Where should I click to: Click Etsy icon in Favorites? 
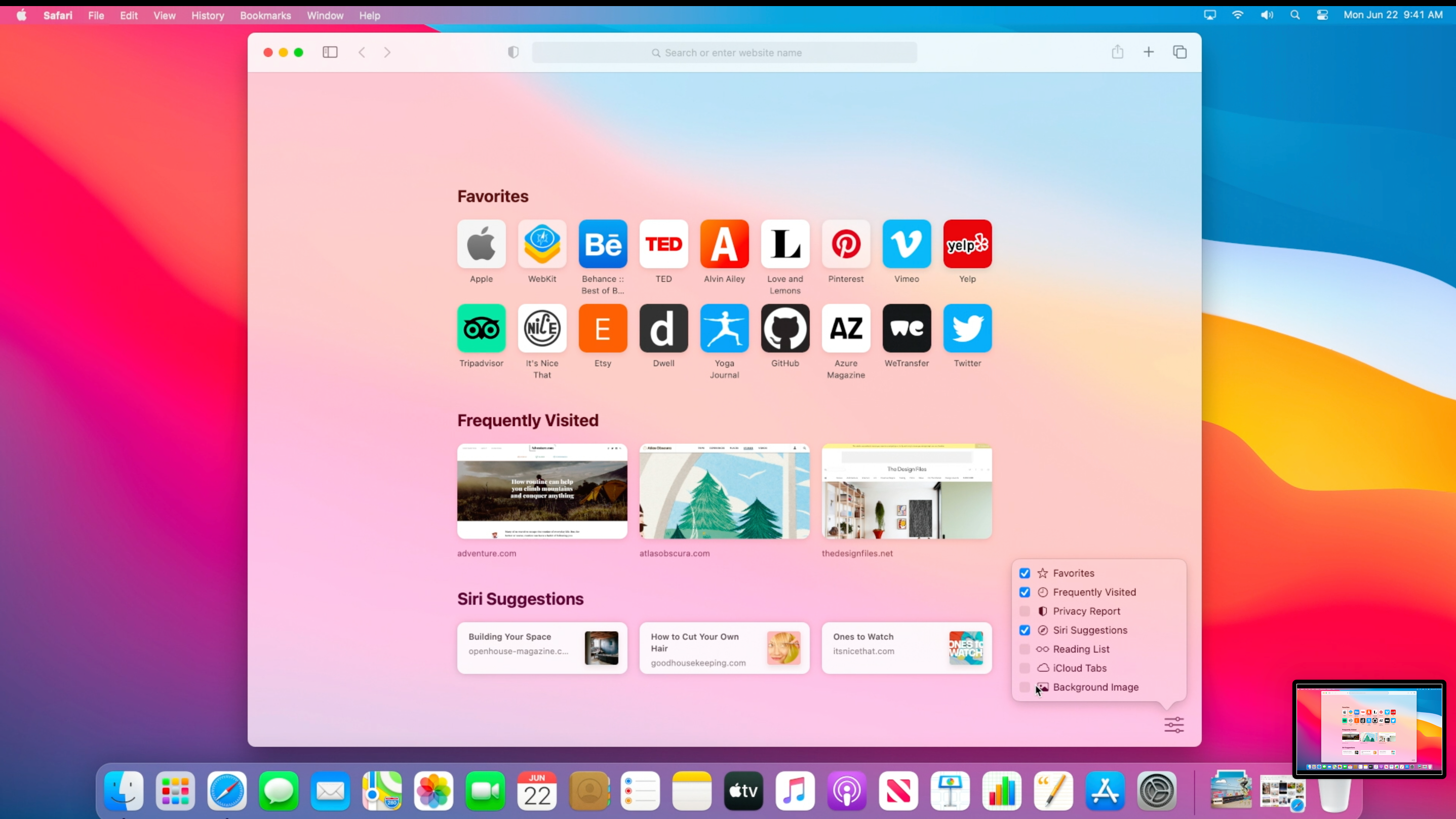[x=603, y=328]
